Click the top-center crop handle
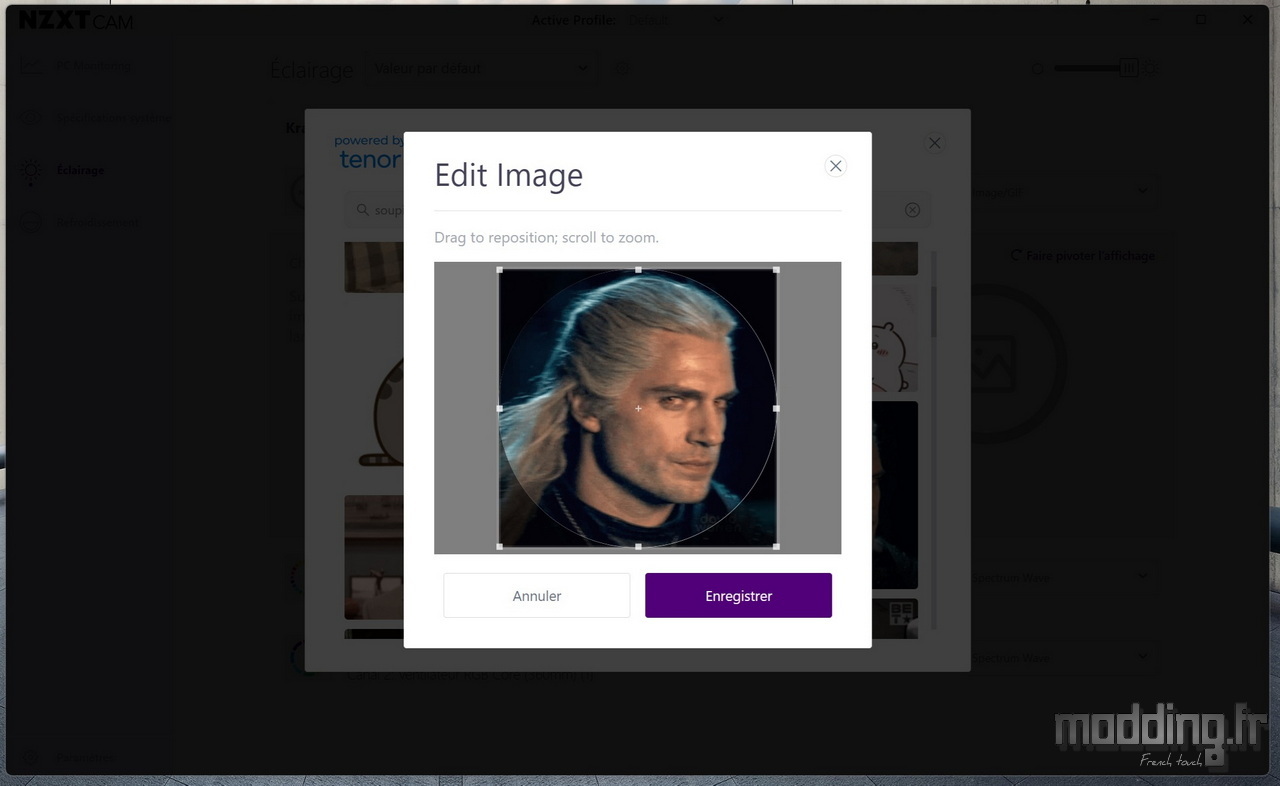The width and height of the screenshot is (1280, 786). coord(638,270)
